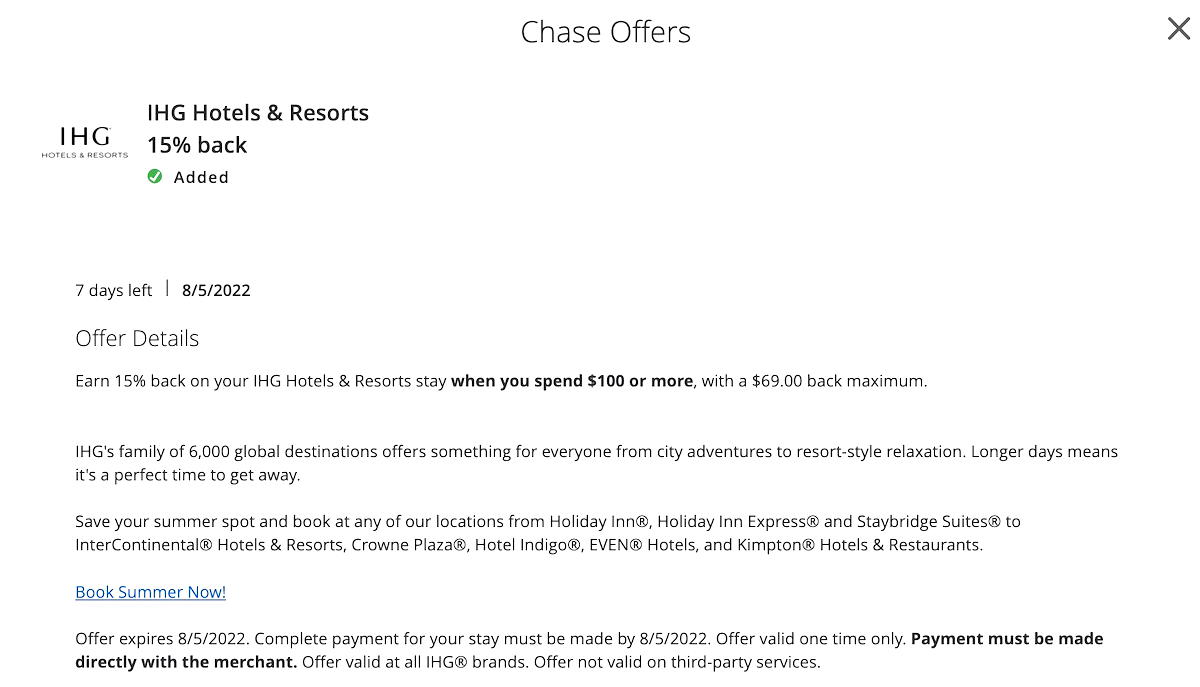Select the 8/5/2022 expiration date
This screenshot has height=687, width=1200.
pos(216,290)
